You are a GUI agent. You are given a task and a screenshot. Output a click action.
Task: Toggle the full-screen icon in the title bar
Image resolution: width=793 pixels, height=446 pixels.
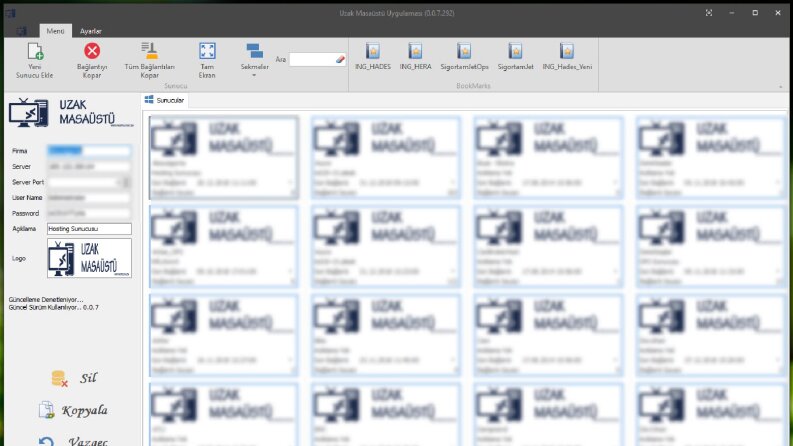(x=709, y=13)
